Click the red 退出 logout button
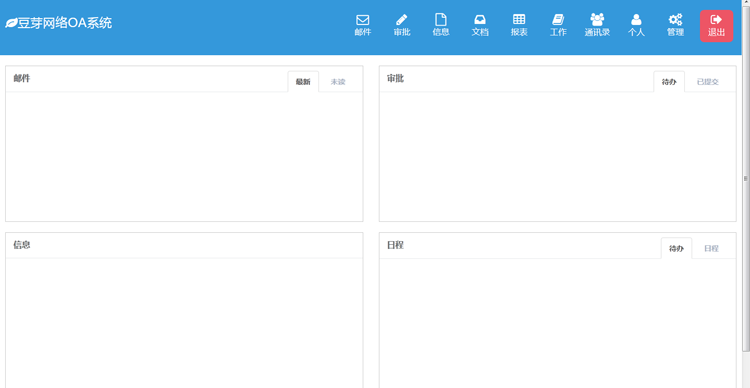This screenshot has width=750, height=388. [x=716, y=26]
